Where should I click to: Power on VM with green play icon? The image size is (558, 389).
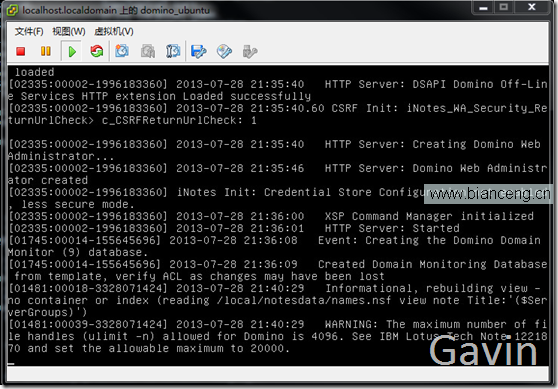pyautogui.click(x=72, y=52)
